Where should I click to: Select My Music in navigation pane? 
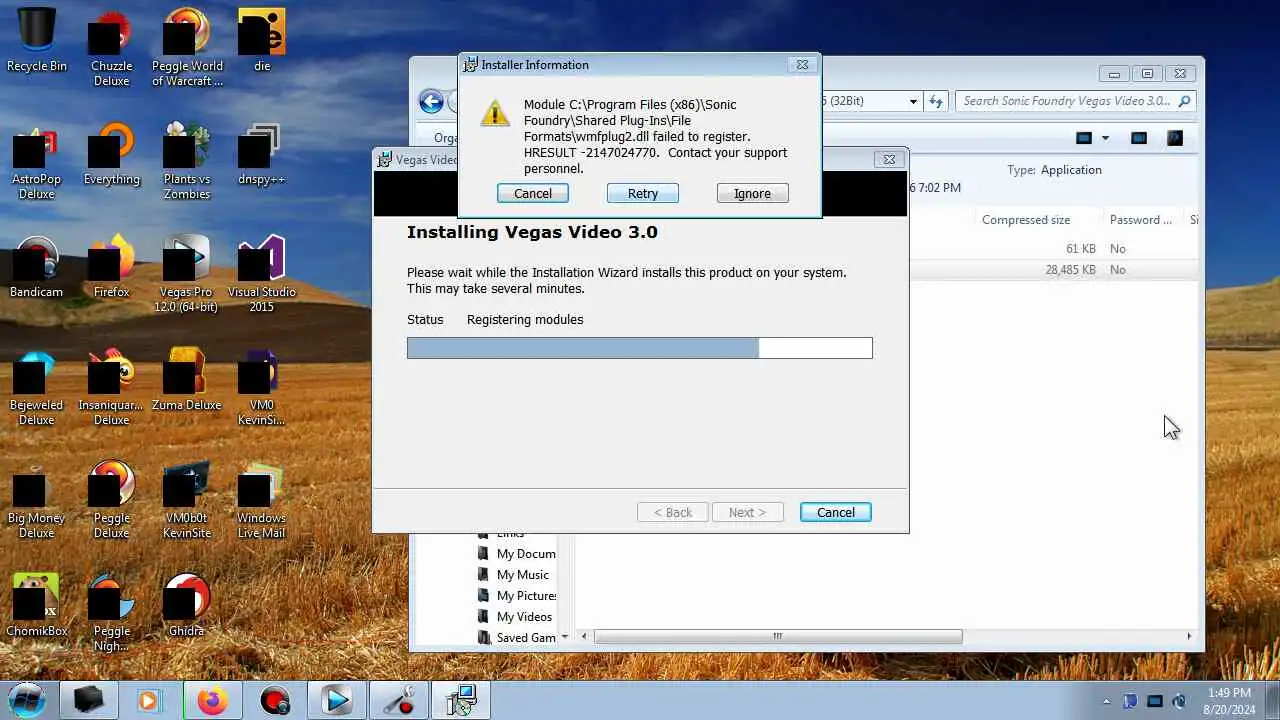[522, 575]
